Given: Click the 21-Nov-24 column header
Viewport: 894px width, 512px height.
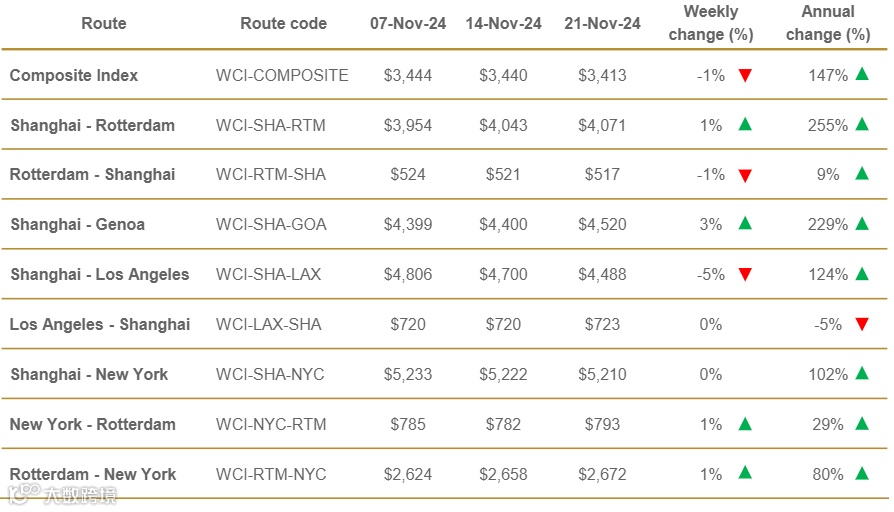Looking at the screenshot, I should tap(603, 23).
